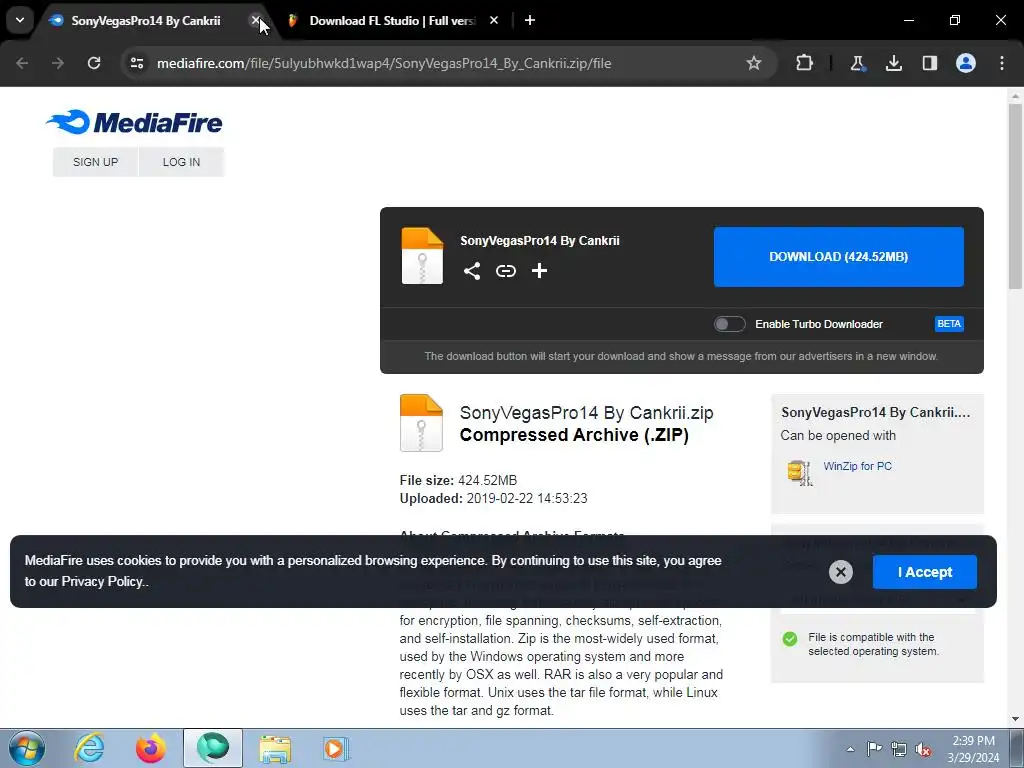Click DOWNLOAD (424.52MB) button

point(839,257)
